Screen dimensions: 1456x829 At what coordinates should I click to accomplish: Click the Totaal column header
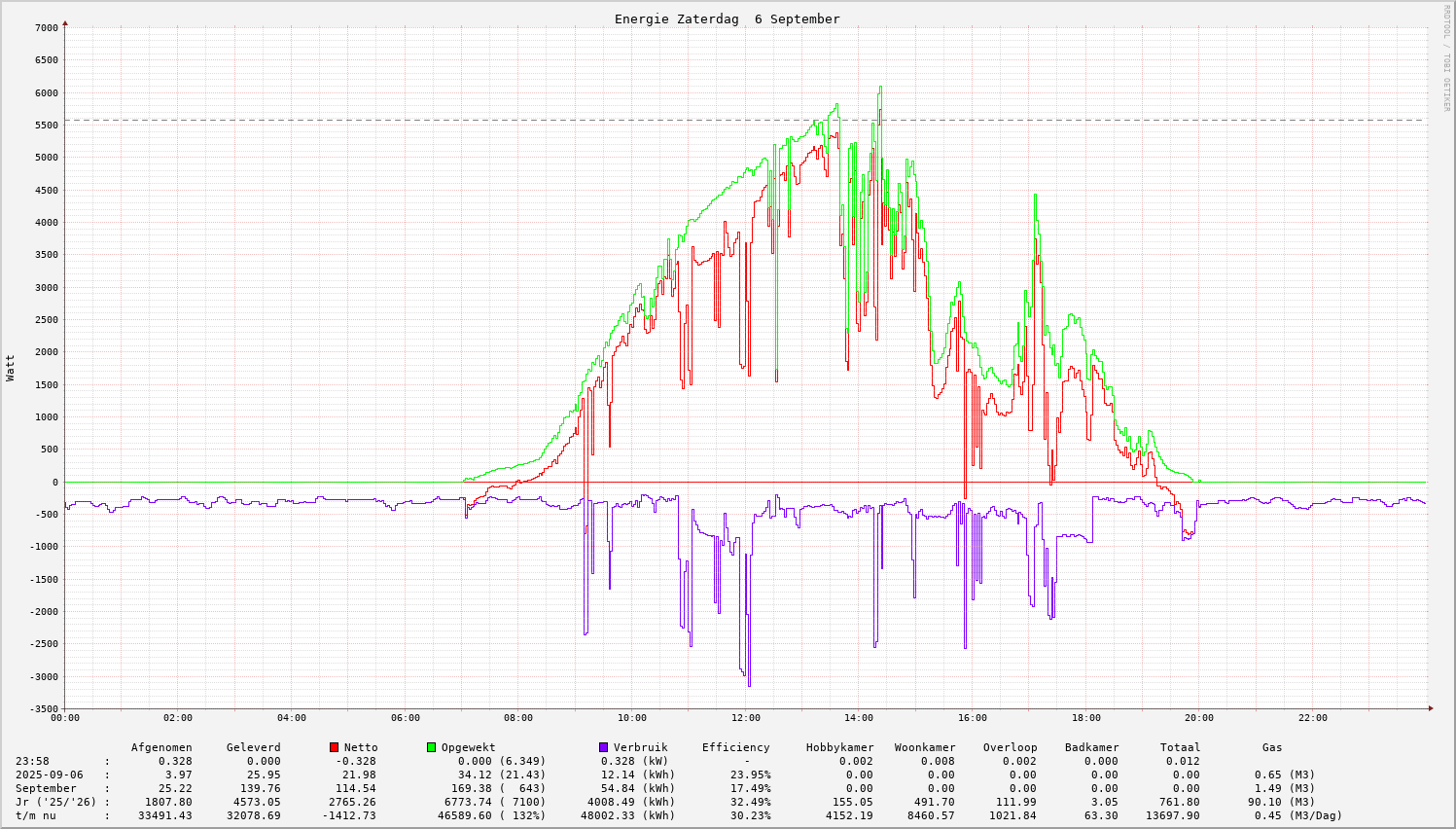[1180, 747]
